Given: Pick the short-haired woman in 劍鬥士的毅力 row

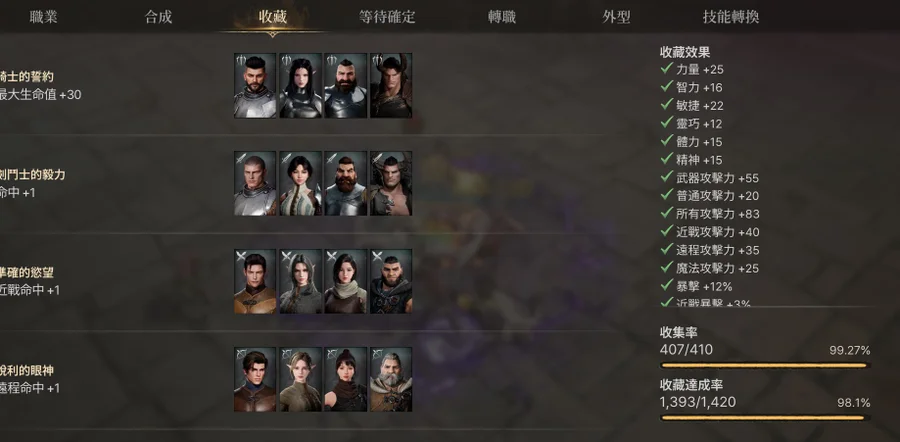Looking at the screenshot, I should (x=300, y=184).
